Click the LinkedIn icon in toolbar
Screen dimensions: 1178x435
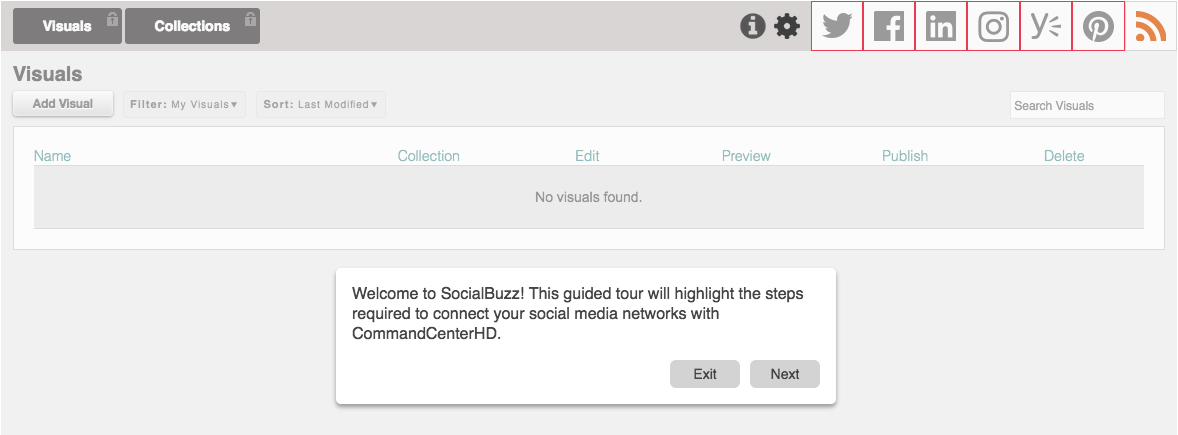coord(941,26)
